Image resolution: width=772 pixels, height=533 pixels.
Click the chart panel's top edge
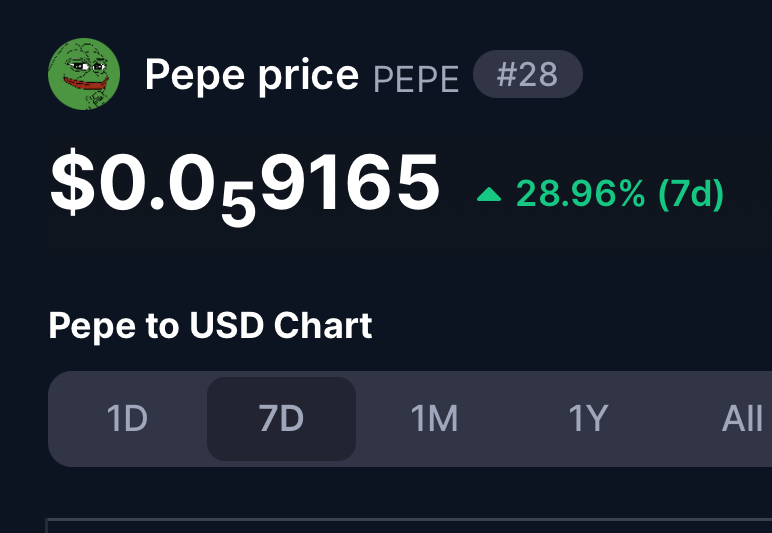click(409, 519)
